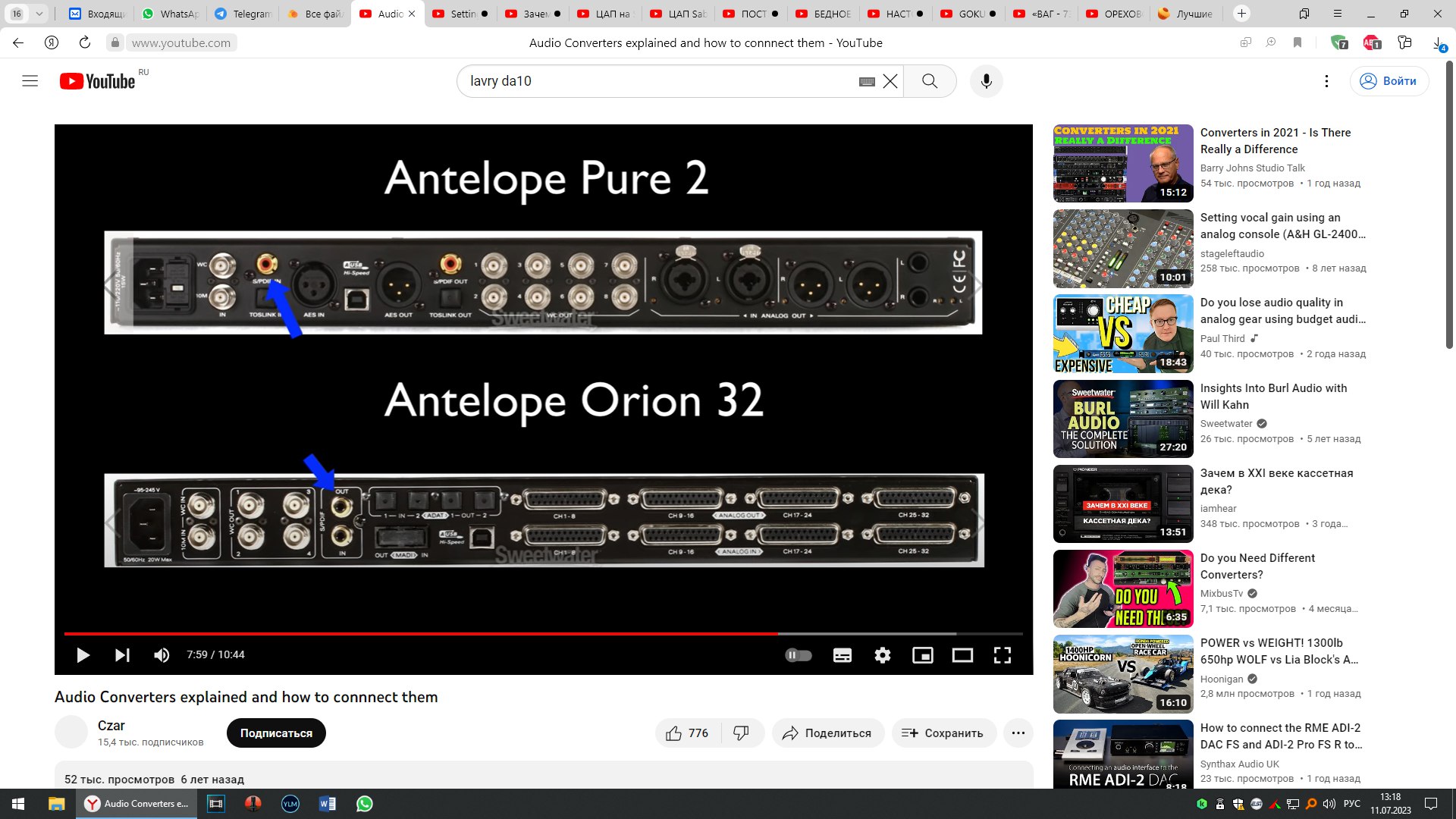Open taskbar notification center icon
The image size is (1456, 819).
point(1431,804)
